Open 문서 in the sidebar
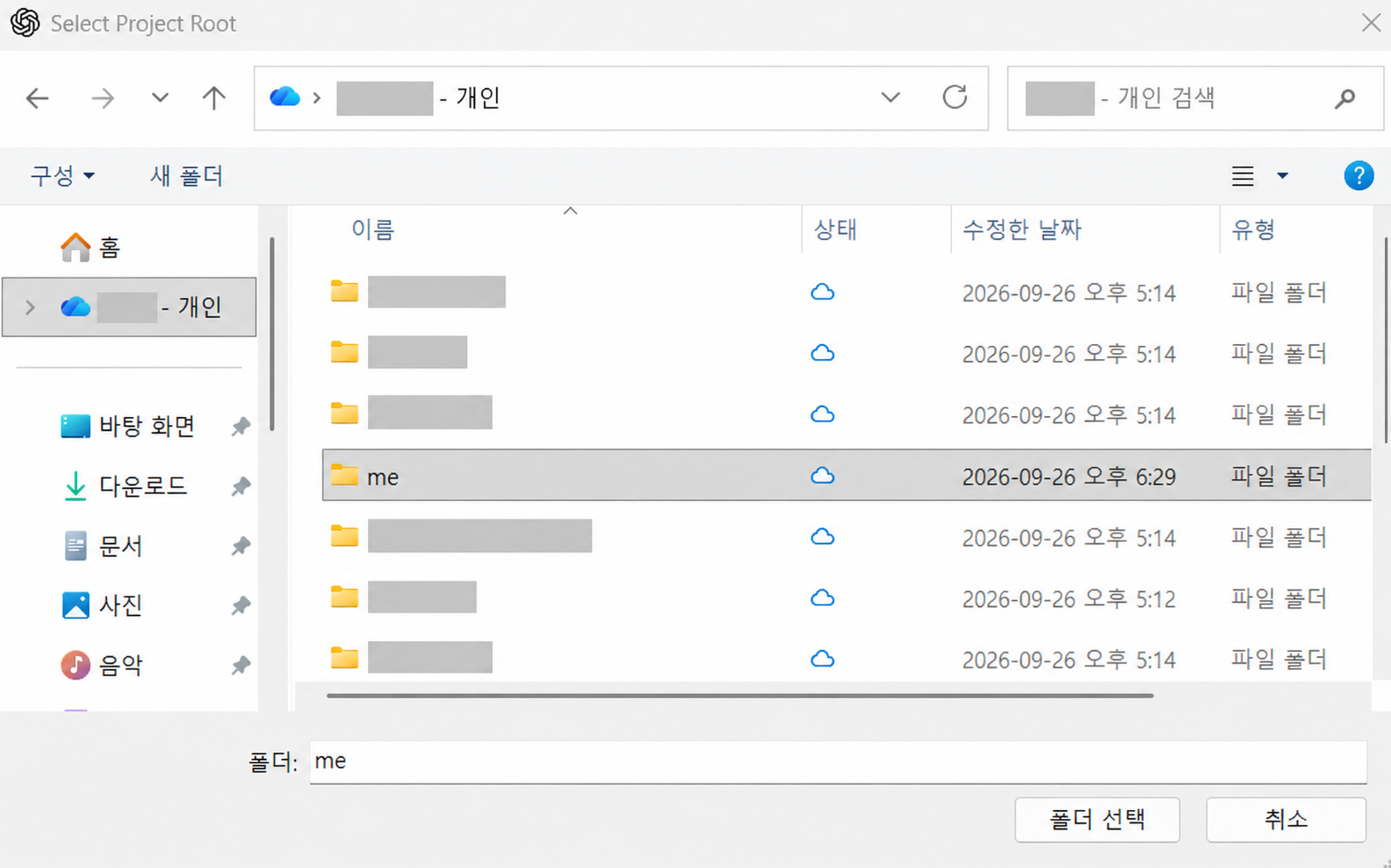Screen dimensions: 1391x868 pyautogui.click(x=103, y=546)
